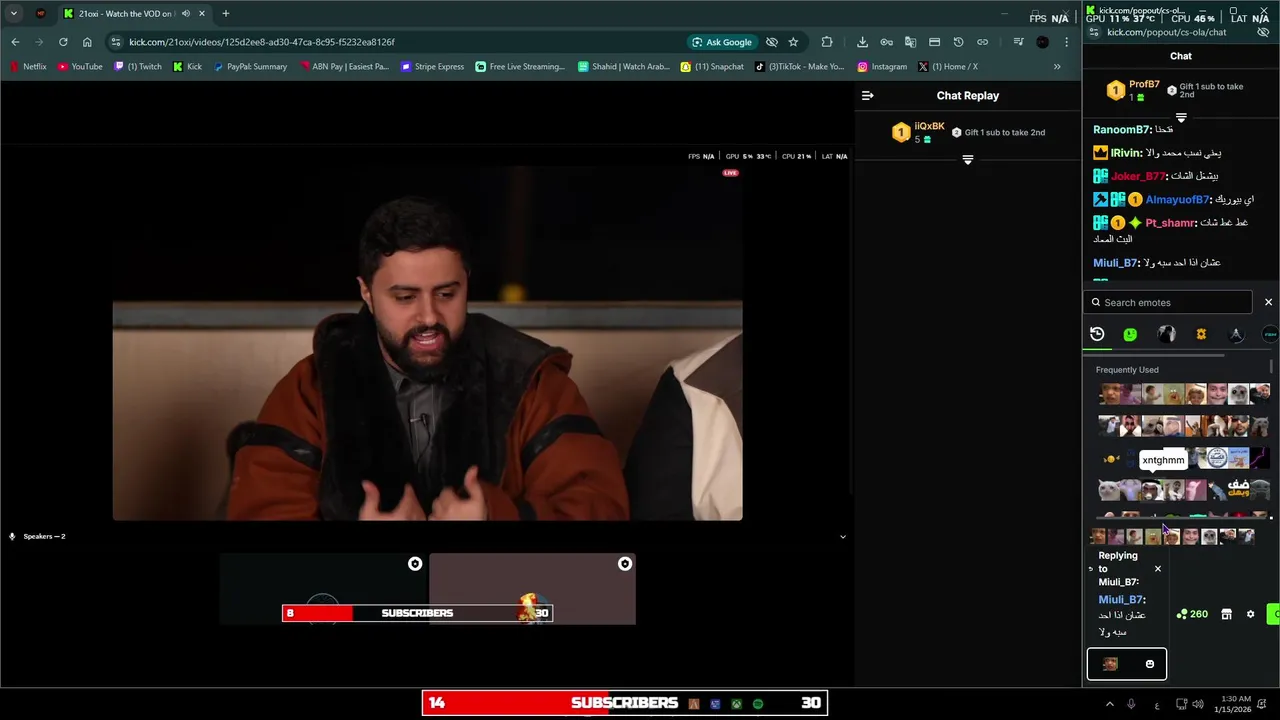1280x720 pixels.
Task: Show hidden taskbar tray icons
Action: 1109,704
